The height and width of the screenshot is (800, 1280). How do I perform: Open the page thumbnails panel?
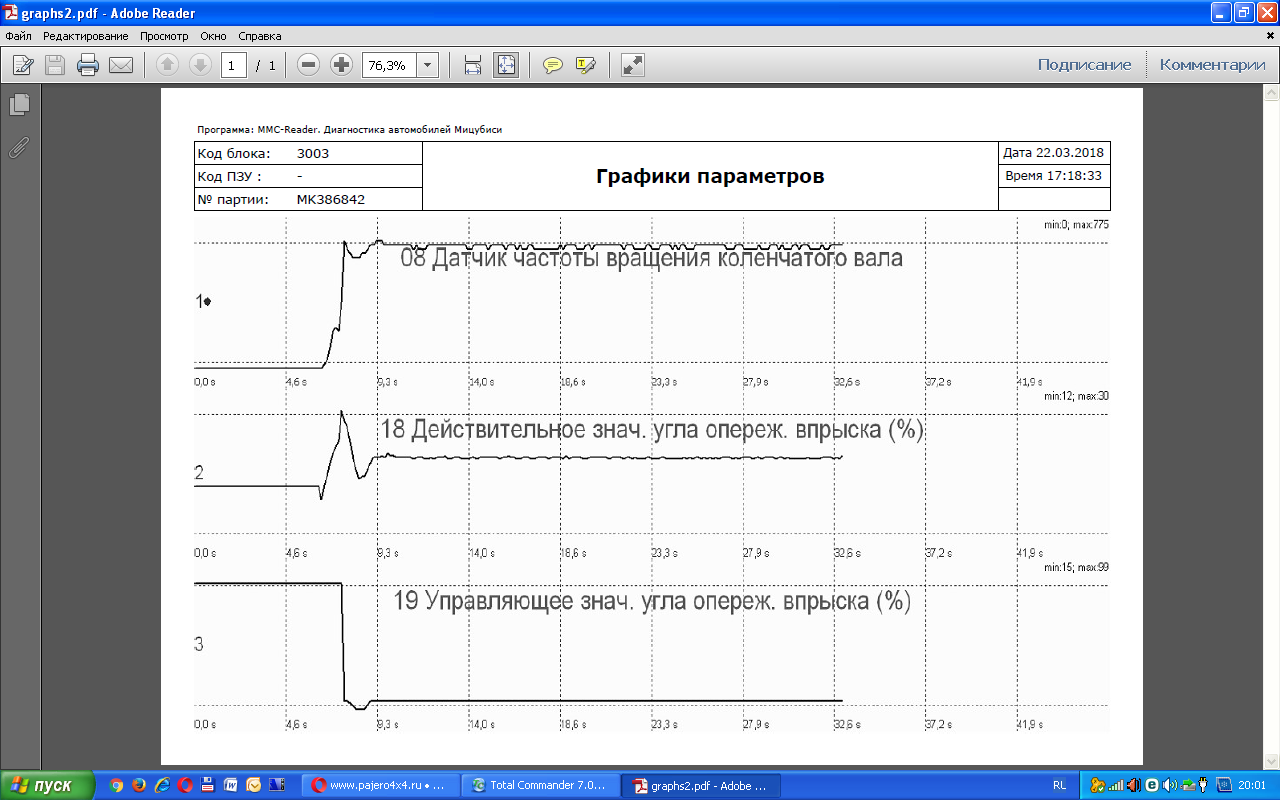(x=19, y=104)
